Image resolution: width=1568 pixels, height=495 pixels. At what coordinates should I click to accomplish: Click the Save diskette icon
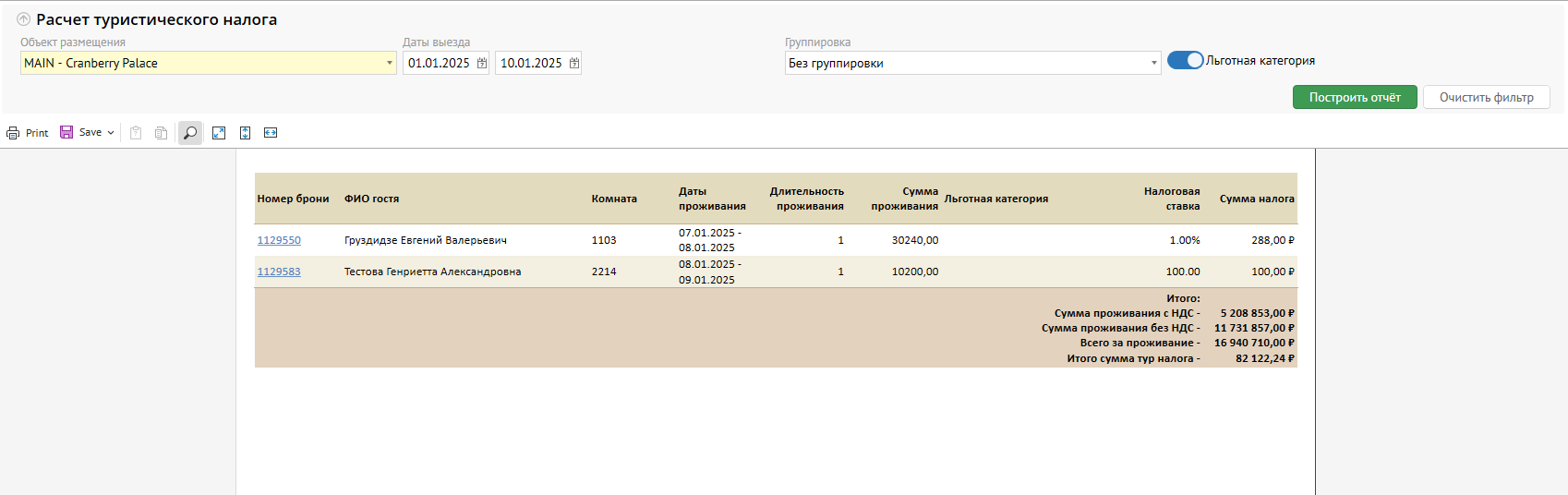[66, 132]
